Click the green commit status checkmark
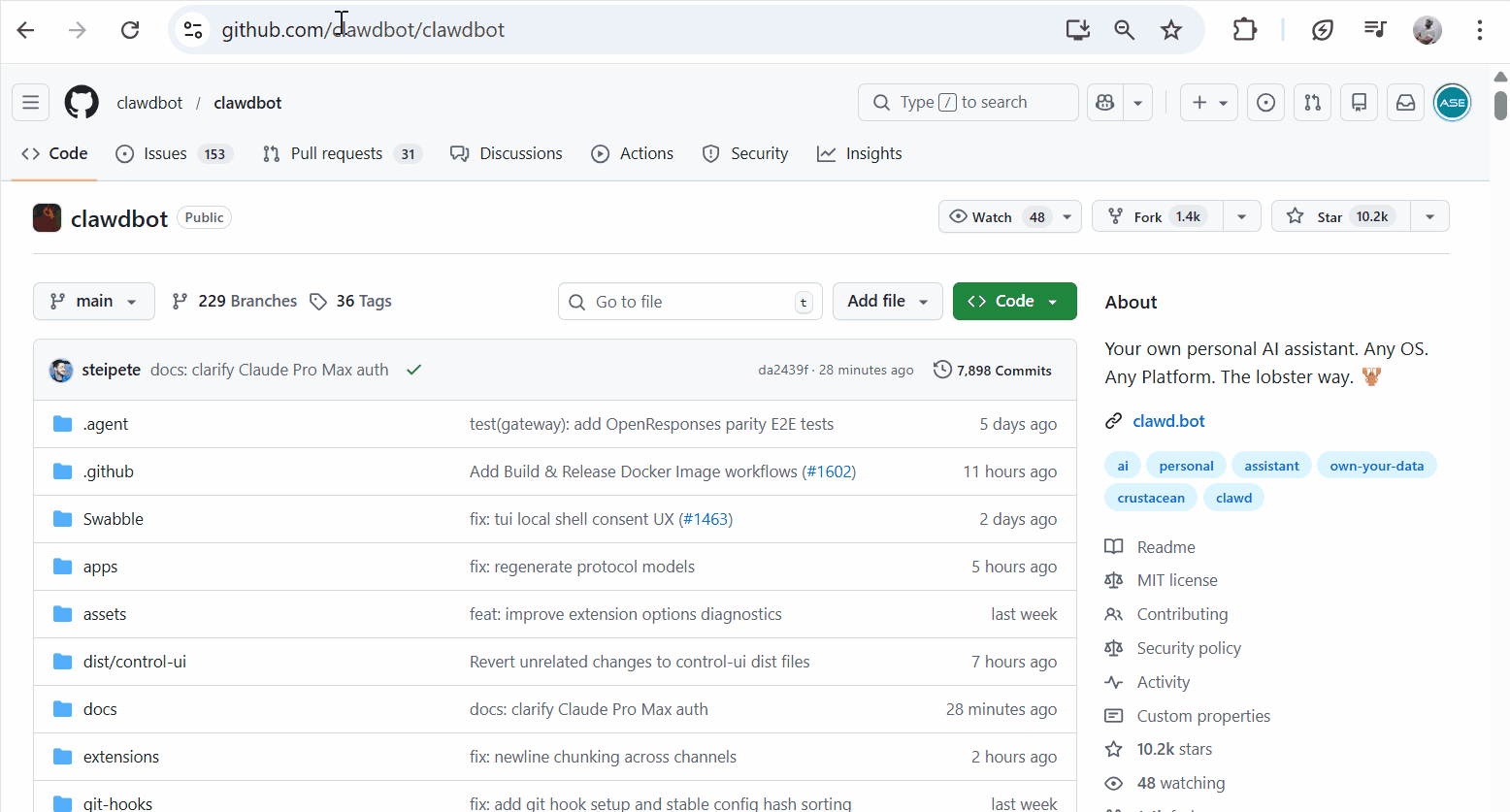Screen dimensions: 1510x812 (x=413, y=370)
